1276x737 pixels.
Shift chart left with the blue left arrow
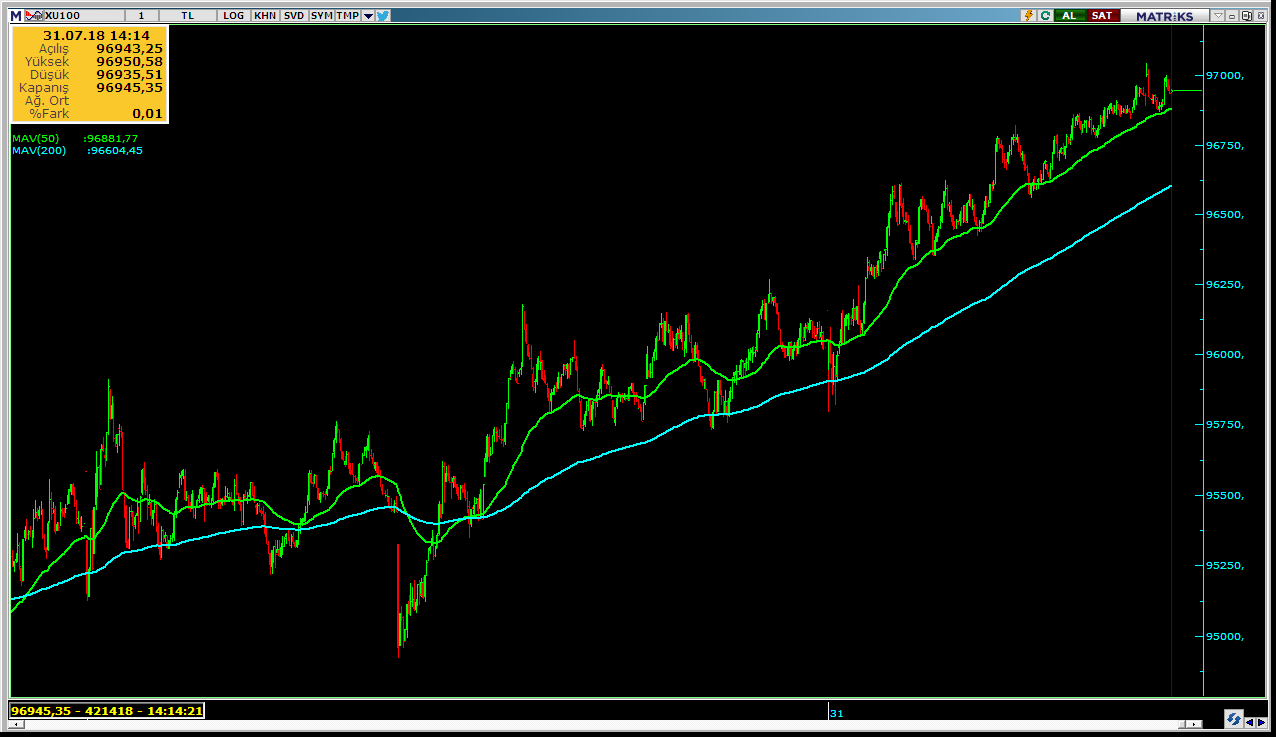pos(1249,722)
